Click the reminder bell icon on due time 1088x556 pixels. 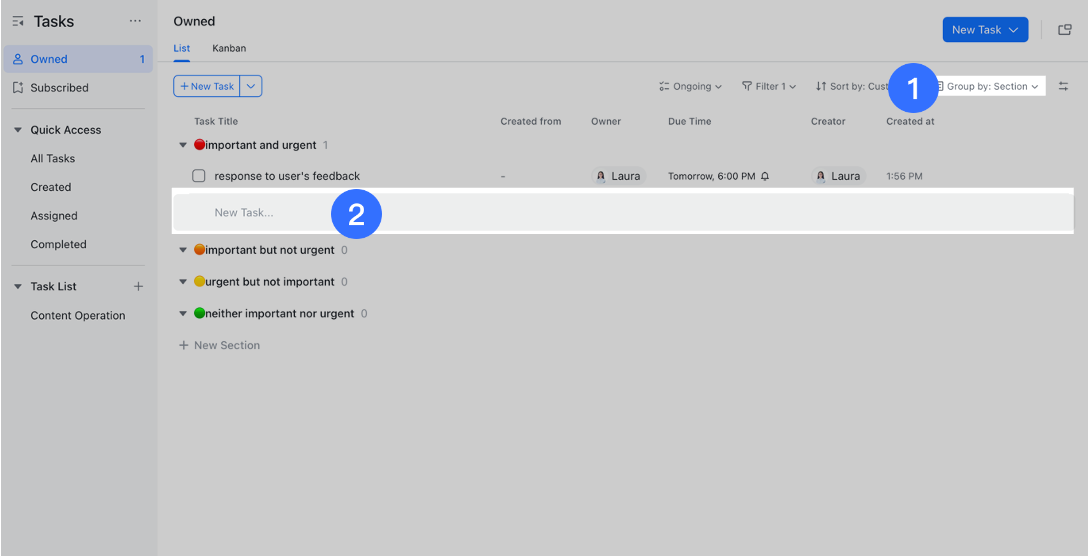pyautogui.click(x=765, y=176)
